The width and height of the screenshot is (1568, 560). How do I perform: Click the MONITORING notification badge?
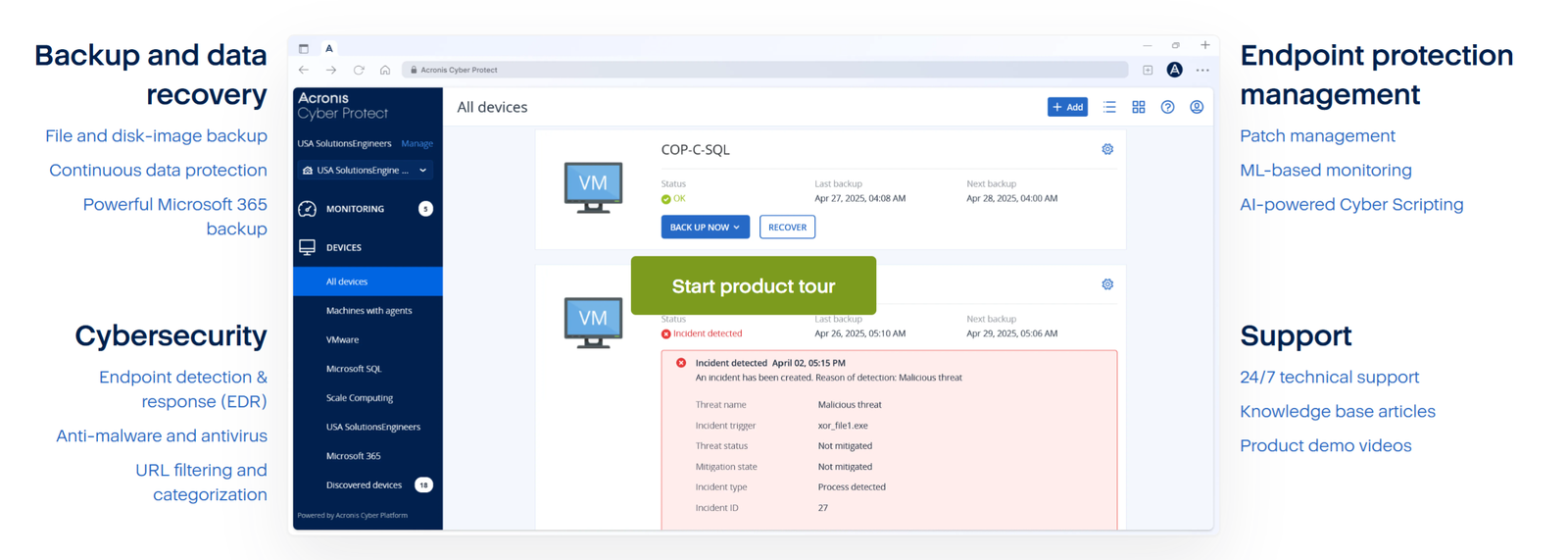[425, 209]
